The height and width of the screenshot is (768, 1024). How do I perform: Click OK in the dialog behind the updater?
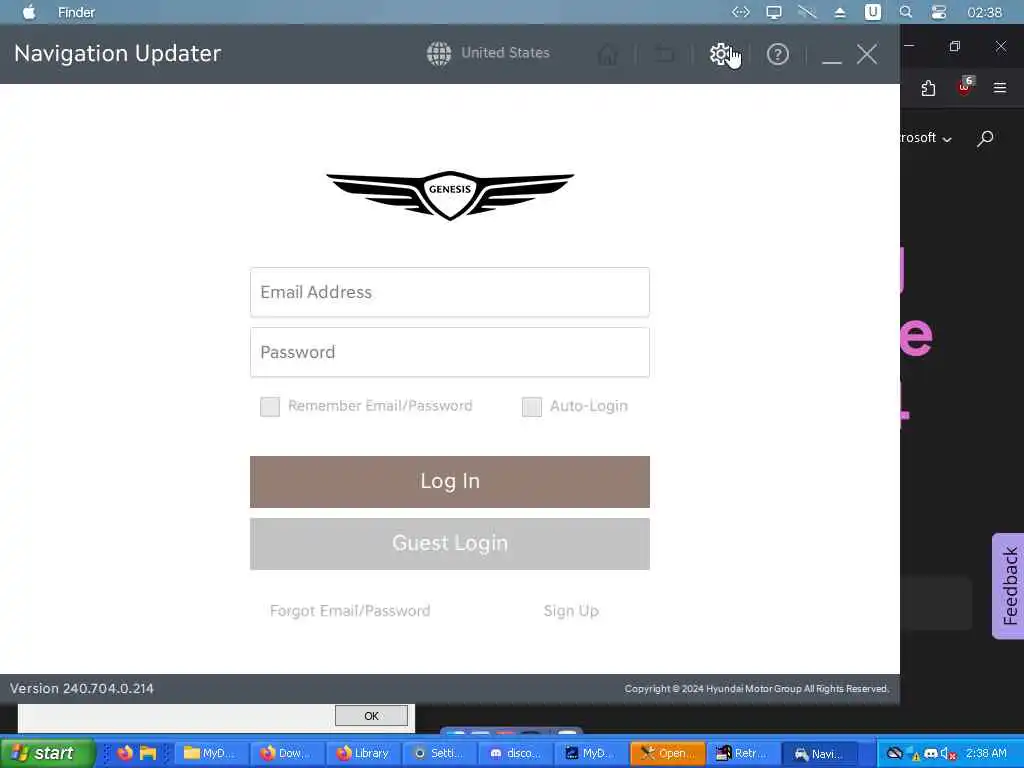pos(371,716)
